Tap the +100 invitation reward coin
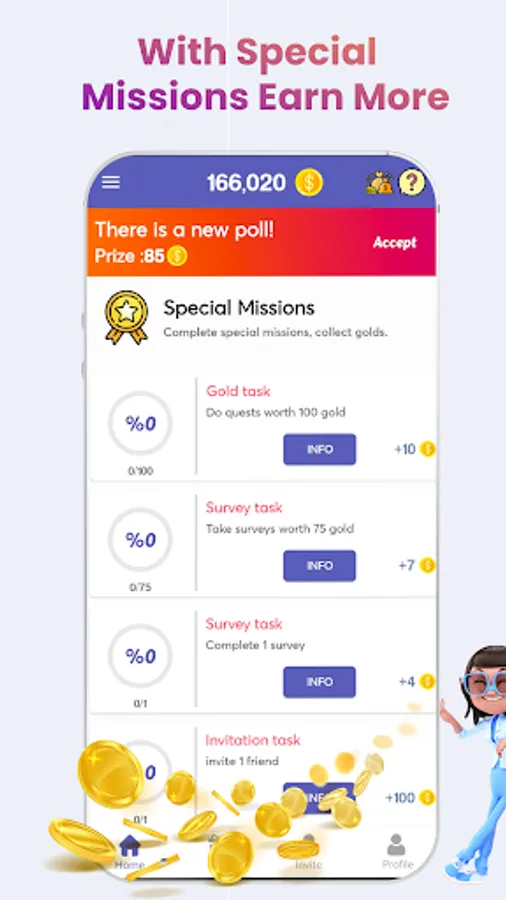506x900 pixels. pos(427,797)
